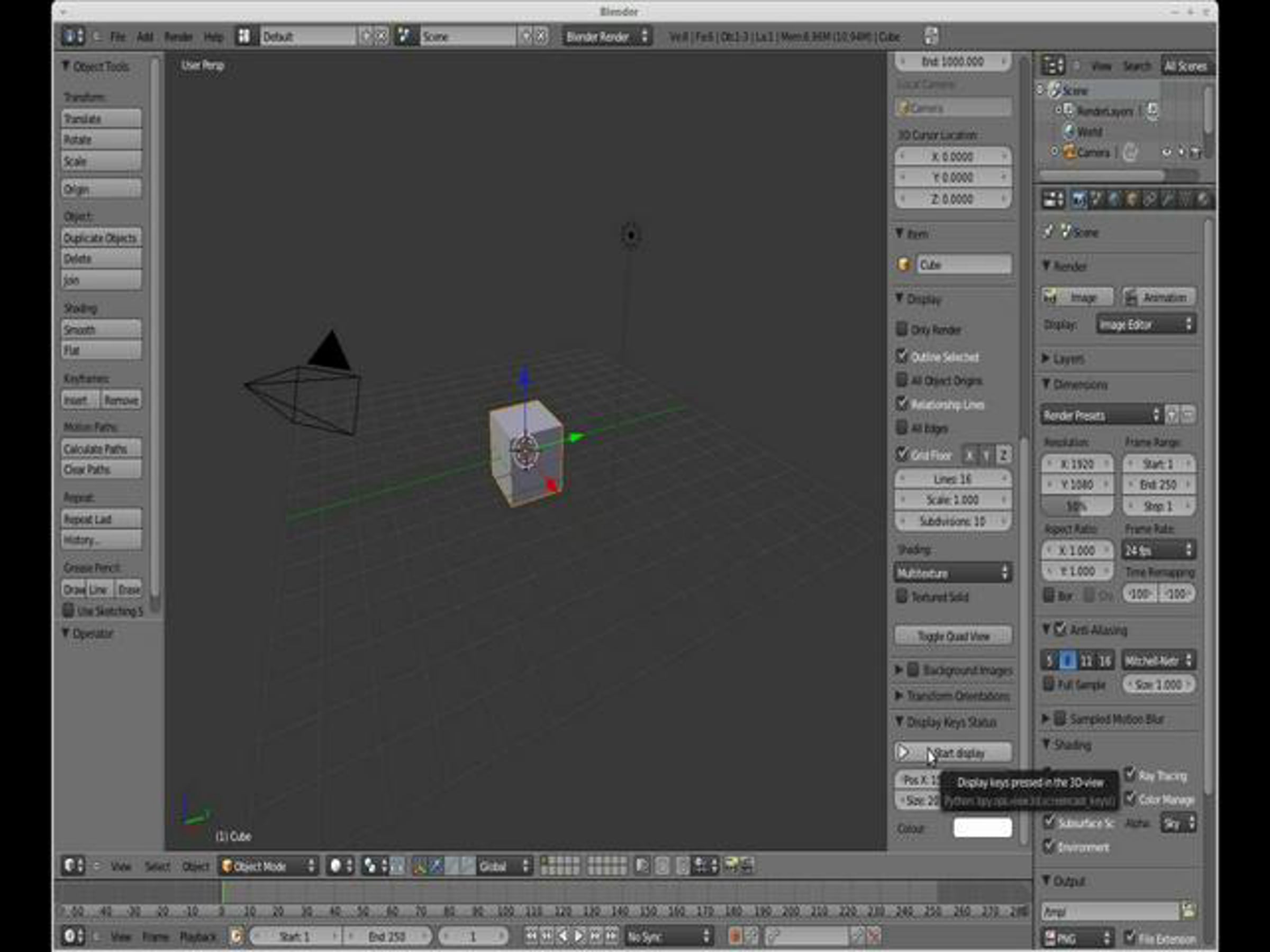Screen dimensions: 1270x952
Task: Jump to the last frame of the timeline
Action: [612, 936]
